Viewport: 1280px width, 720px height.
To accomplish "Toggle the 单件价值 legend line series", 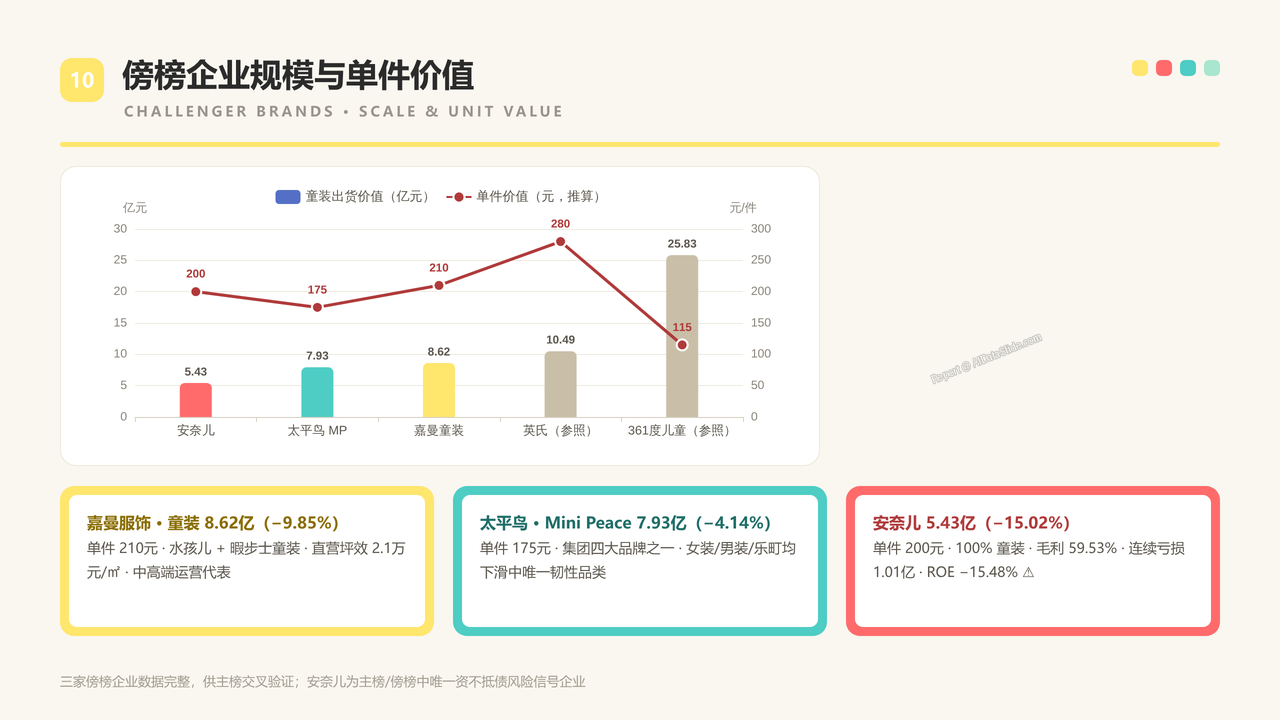I will tap(525, 197).
